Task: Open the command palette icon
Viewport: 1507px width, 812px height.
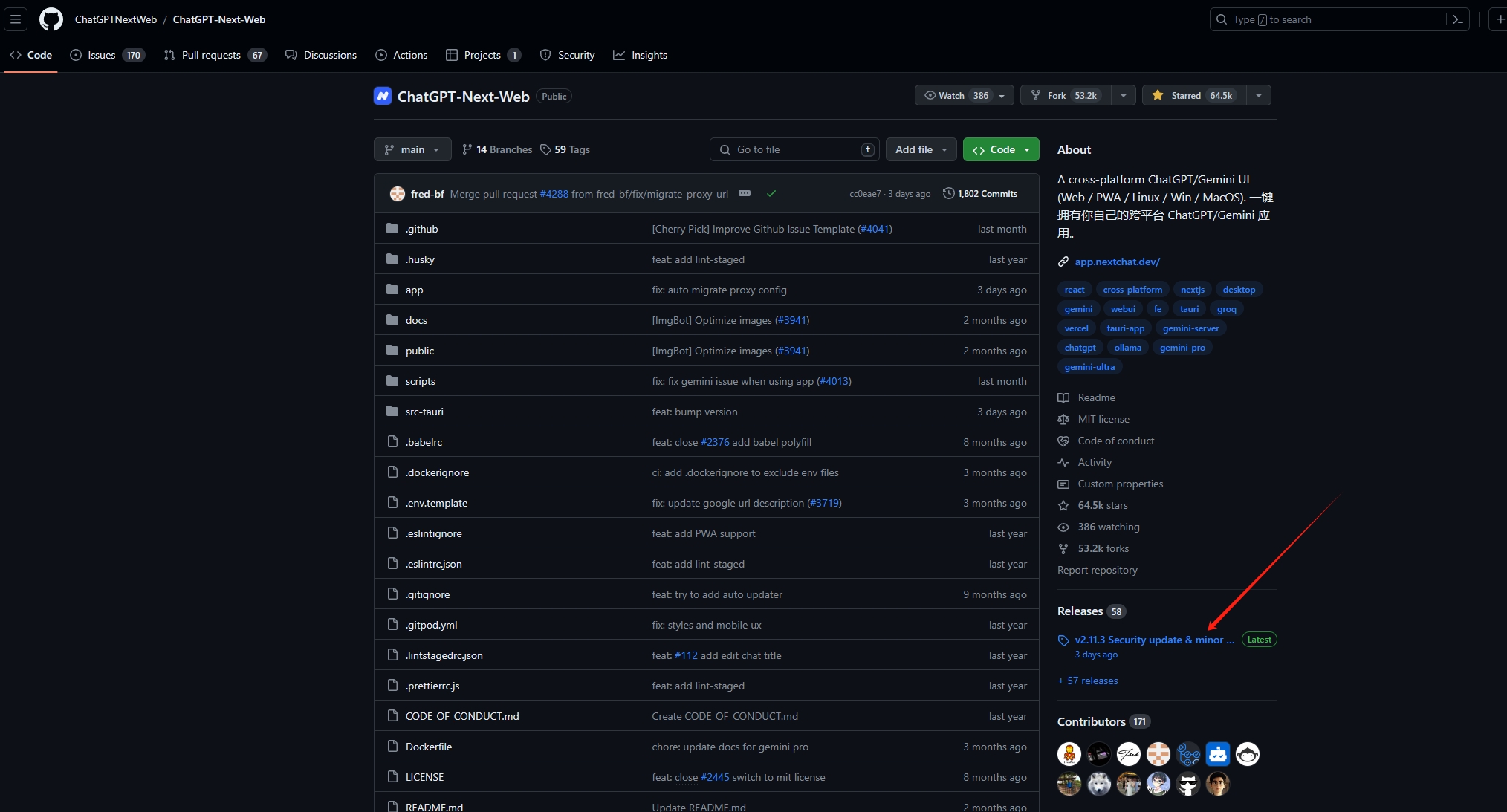Action: (x=1457, y=19)
